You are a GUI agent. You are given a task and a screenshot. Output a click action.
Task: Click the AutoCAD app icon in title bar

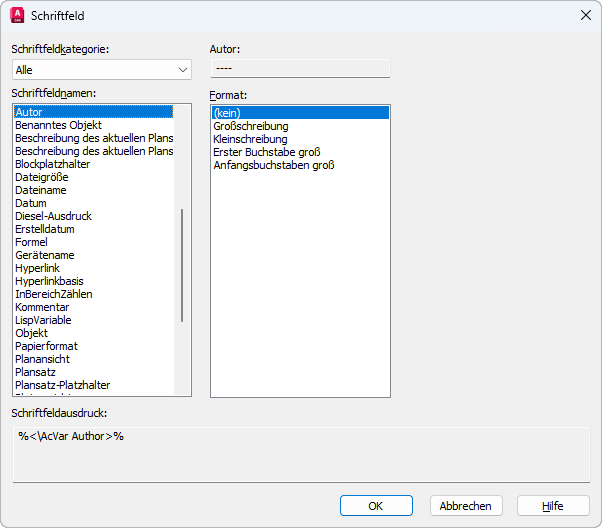pyautogui.click(x=17, y=15)
